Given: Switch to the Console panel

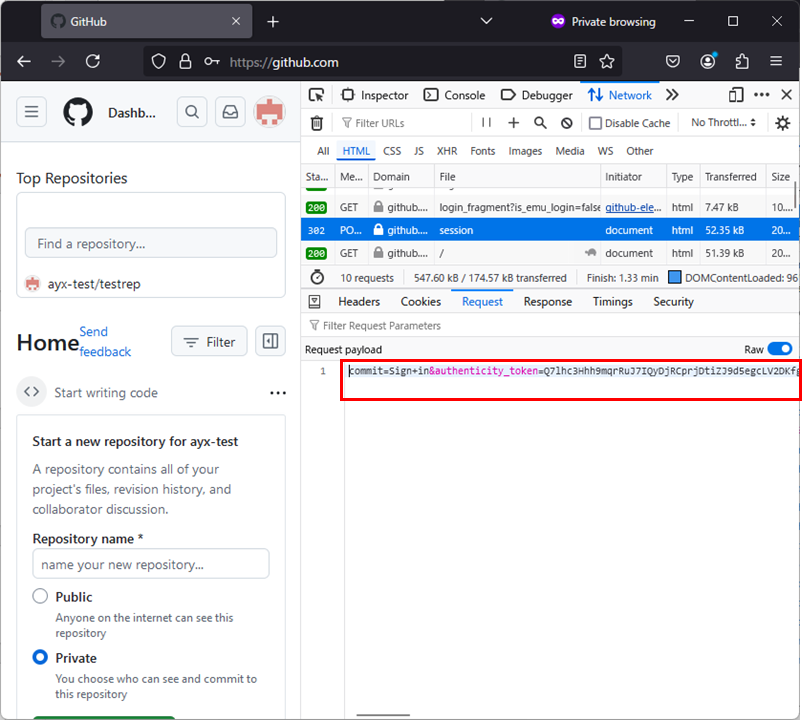Looking at the screenshot, I should click(454, 95).
